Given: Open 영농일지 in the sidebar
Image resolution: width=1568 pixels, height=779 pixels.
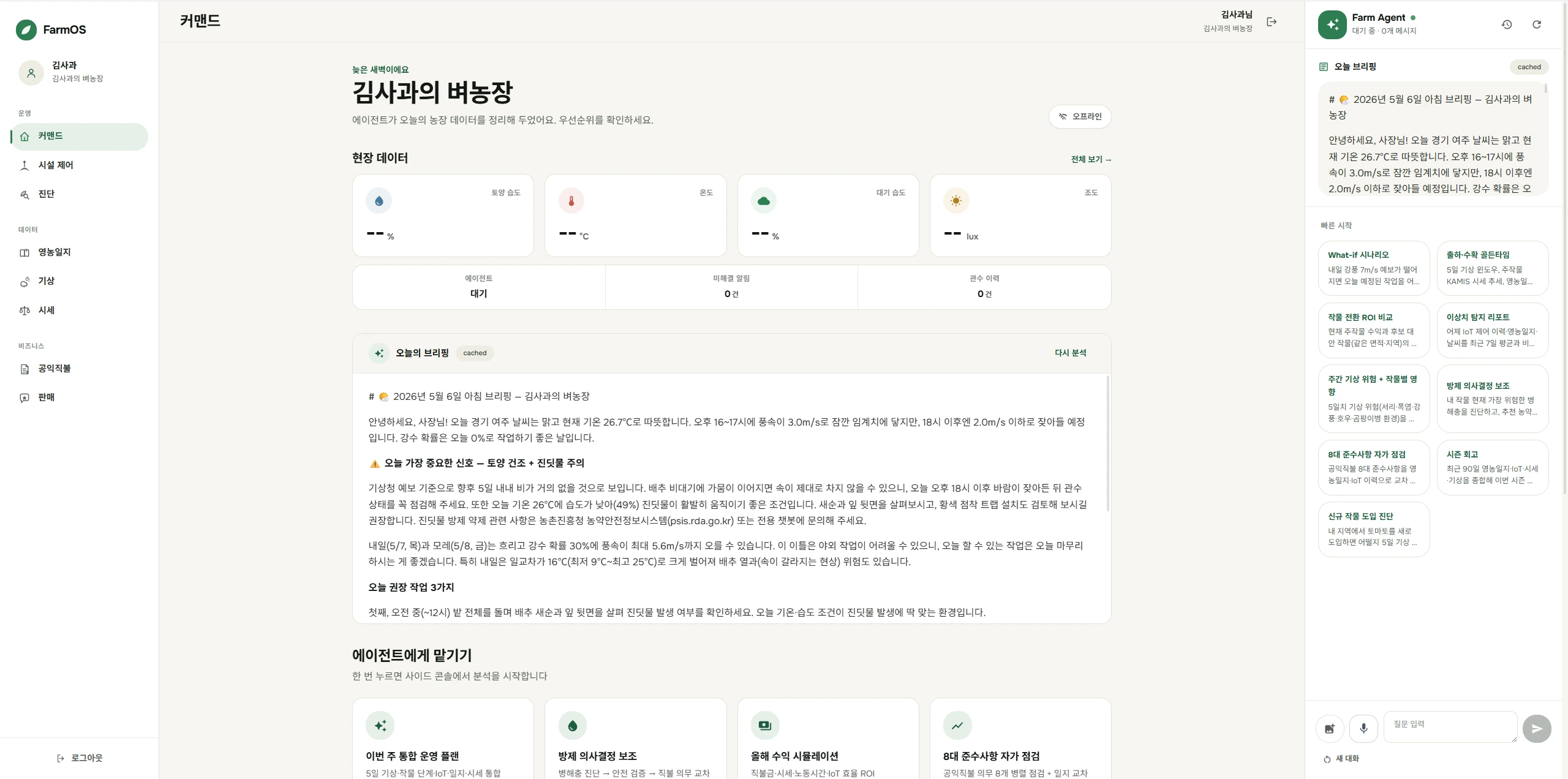Looking at the screenshot, I should [x=80, y=252].
